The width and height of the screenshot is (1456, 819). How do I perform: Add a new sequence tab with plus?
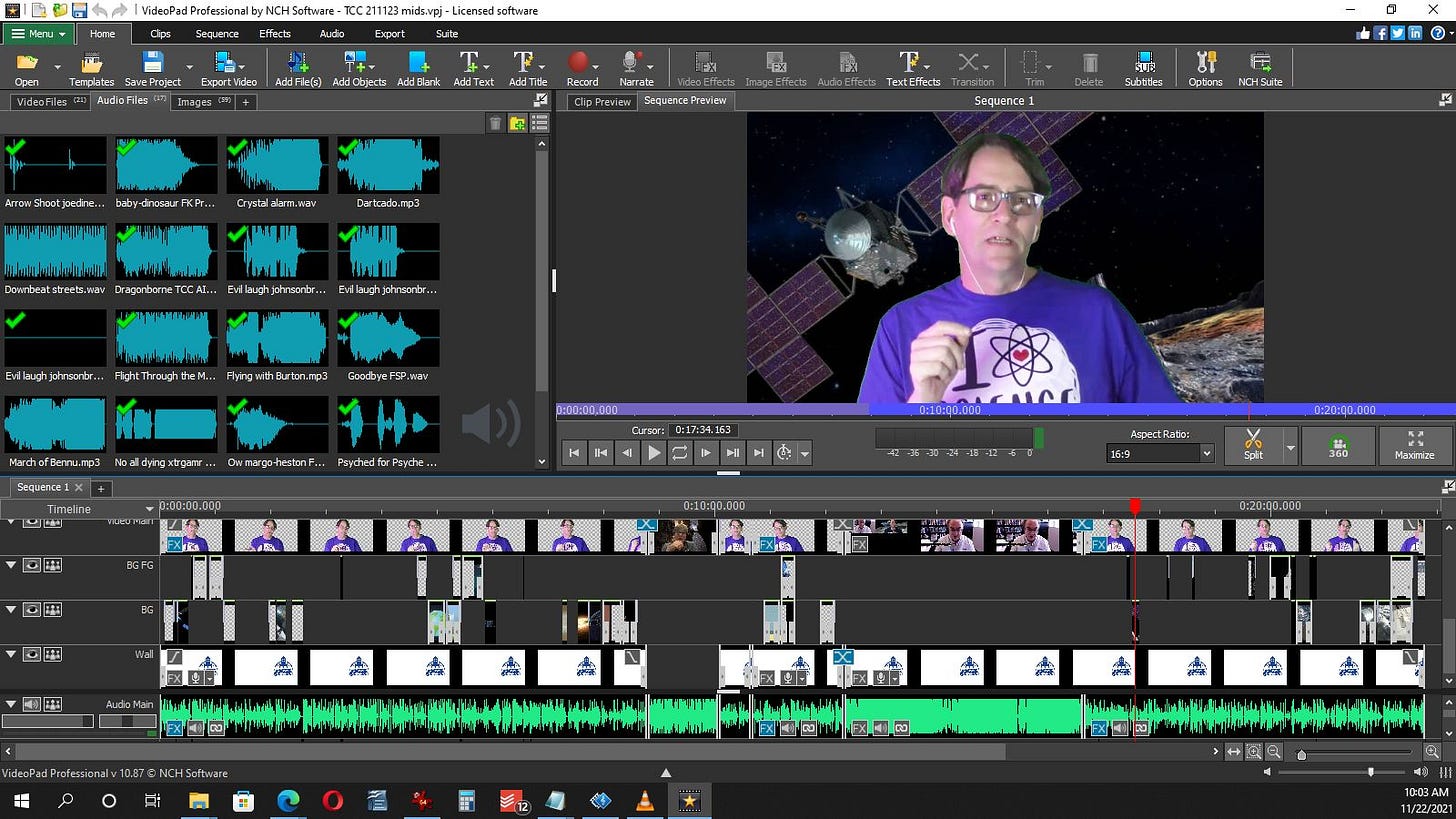[x=100, y=488]
